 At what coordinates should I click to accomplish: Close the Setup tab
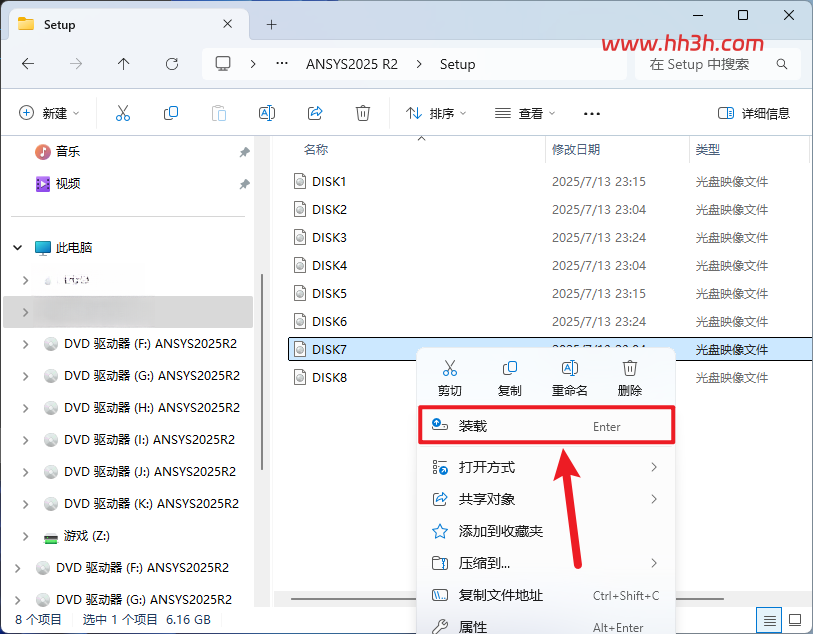pos(227,24)
